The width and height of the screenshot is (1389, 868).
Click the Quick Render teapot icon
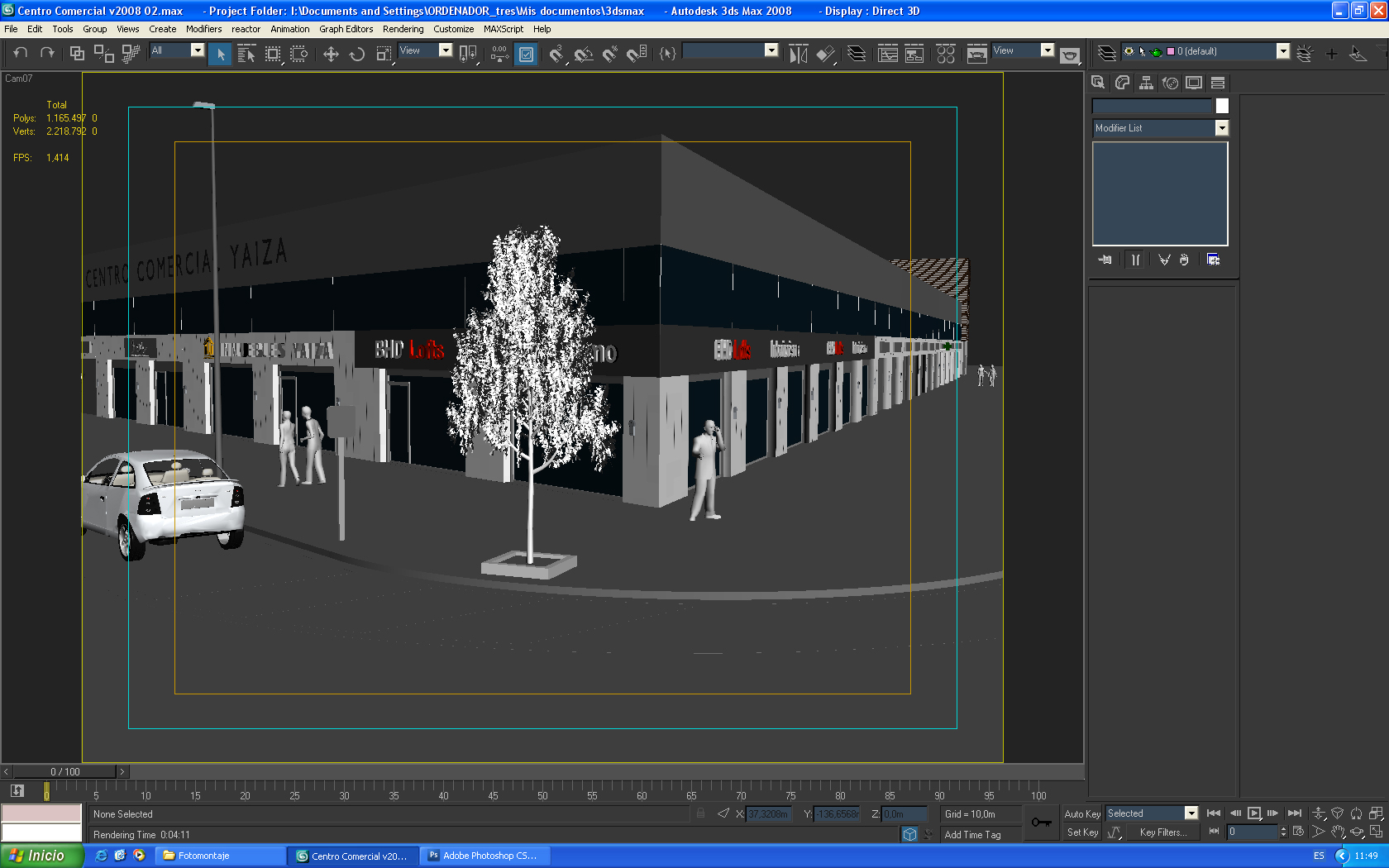pos(1069,55)
